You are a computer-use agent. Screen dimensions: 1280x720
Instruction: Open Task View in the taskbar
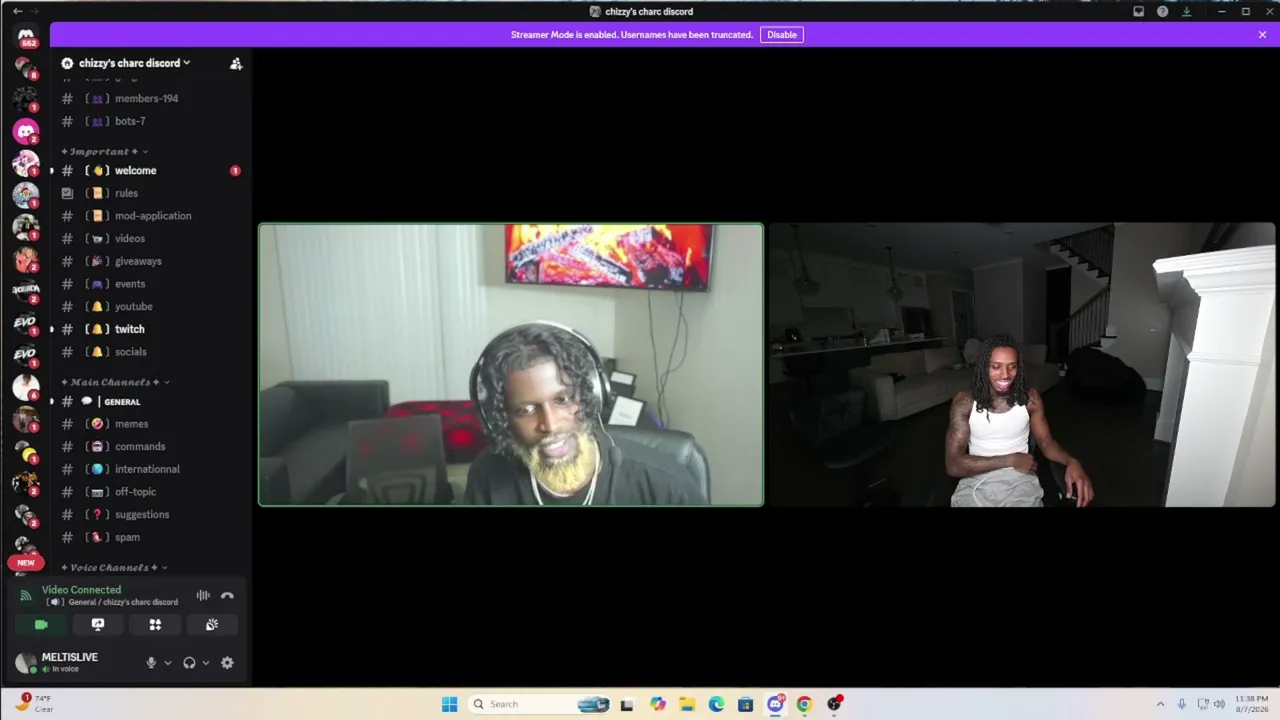626,704
